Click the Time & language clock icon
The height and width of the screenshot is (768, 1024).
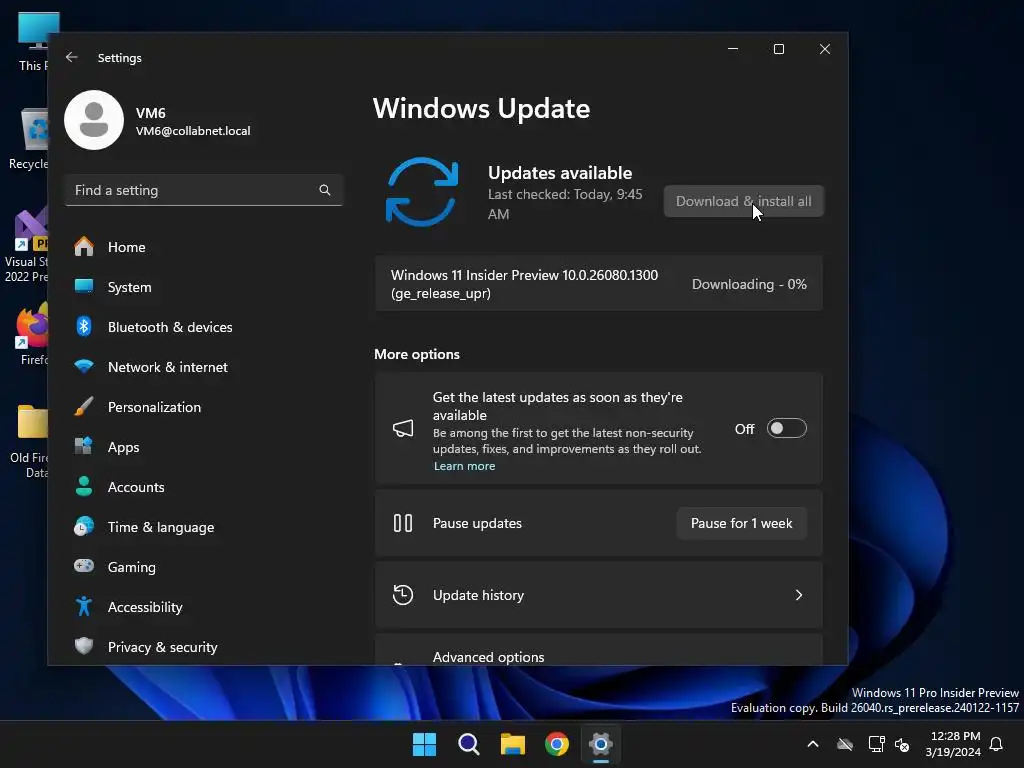pyautogui.click(x=84, y=526)
